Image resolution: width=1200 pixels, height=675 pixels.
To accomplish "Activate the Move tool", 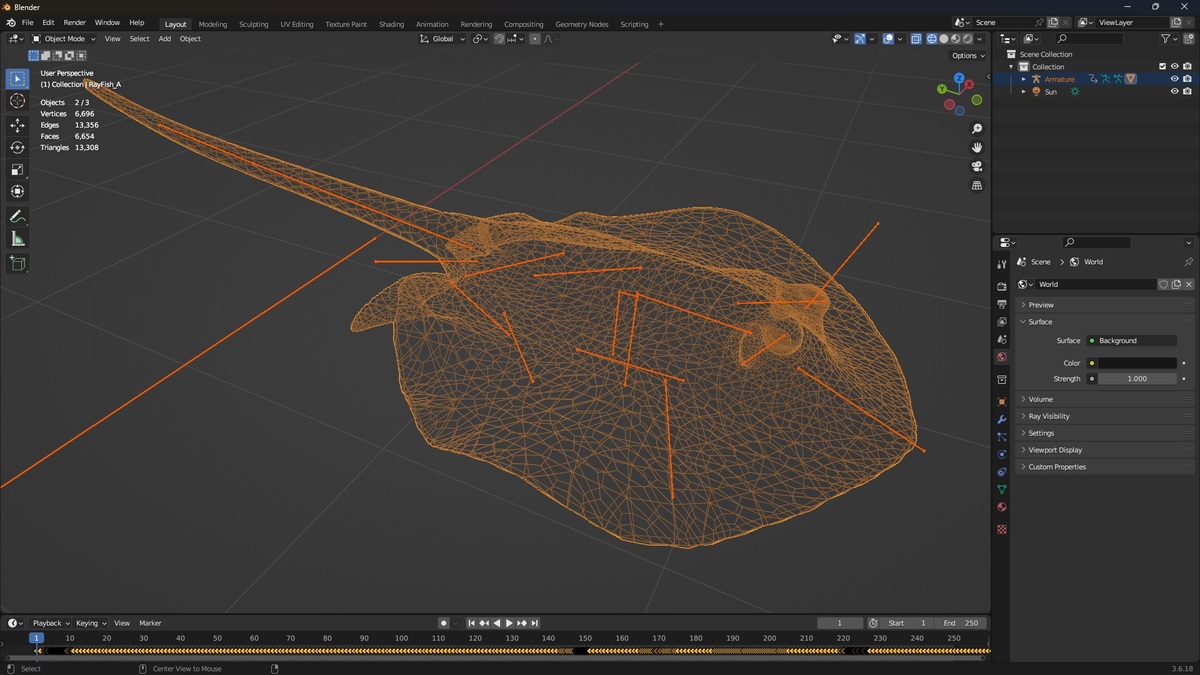I will point(17,125).
